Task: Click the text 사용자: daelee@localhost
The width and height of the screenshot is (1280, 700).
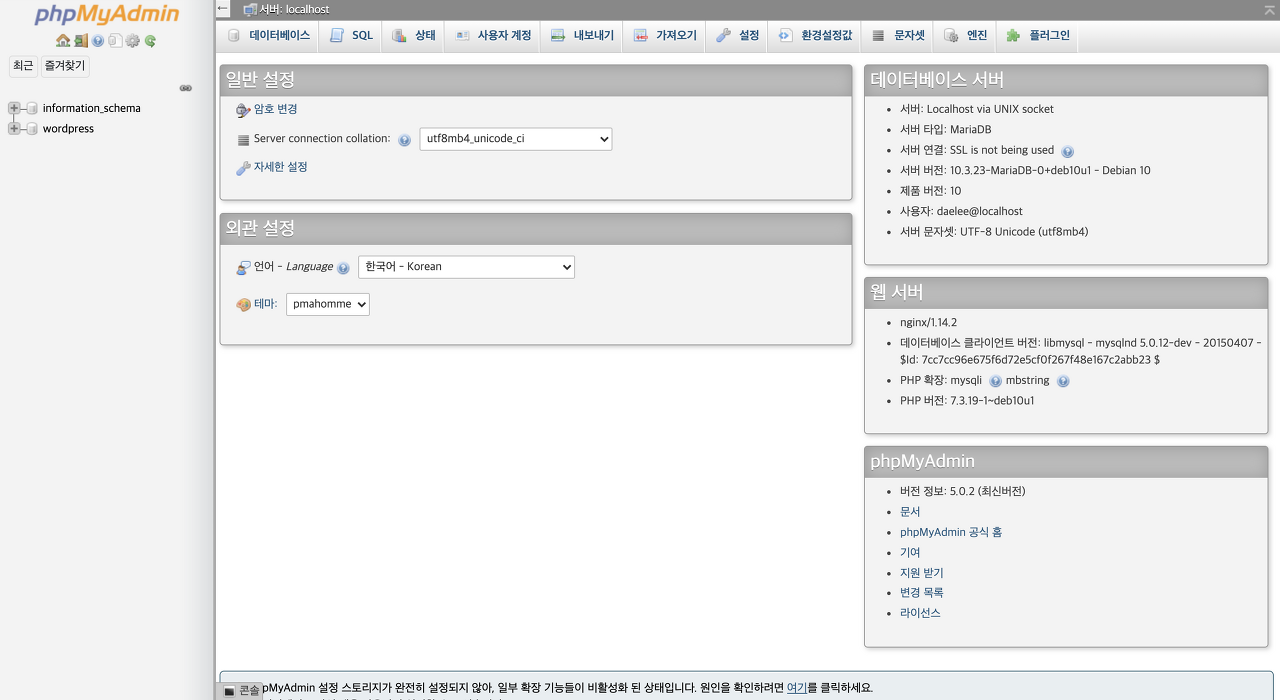Action: (x=961, y=212)
